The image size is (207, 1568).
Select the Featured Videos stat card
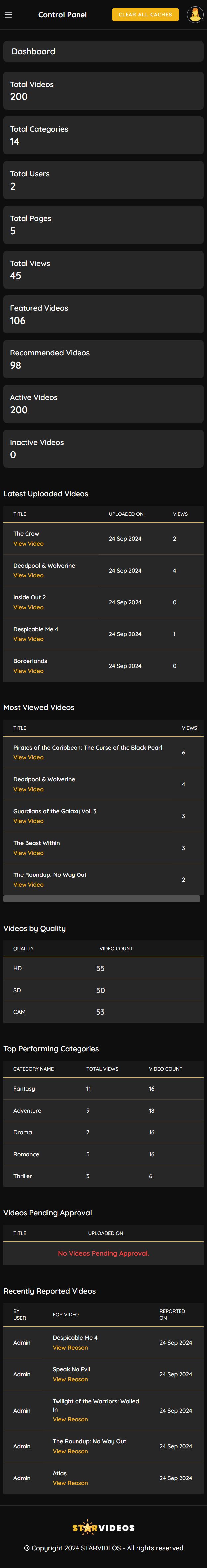103,315
